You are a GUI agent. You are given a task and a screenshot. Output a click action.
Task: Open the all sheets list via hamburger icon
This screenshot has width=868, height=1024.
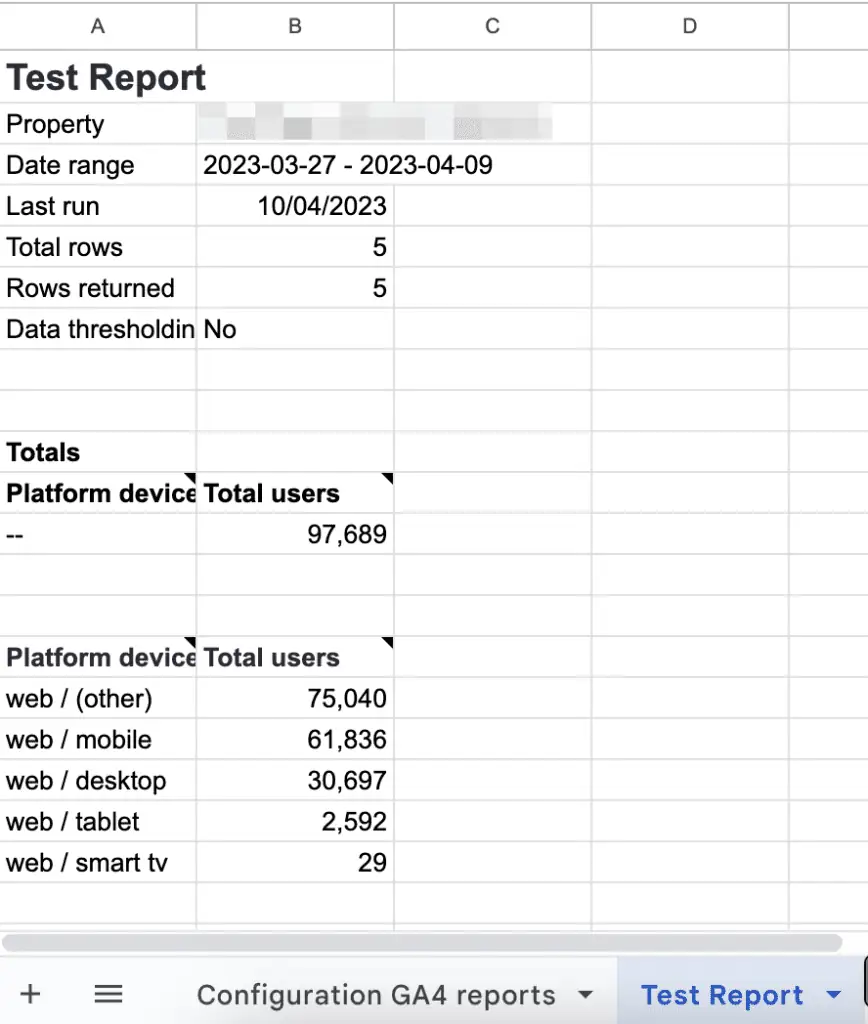pyautogui.click(x=108, y=994)
